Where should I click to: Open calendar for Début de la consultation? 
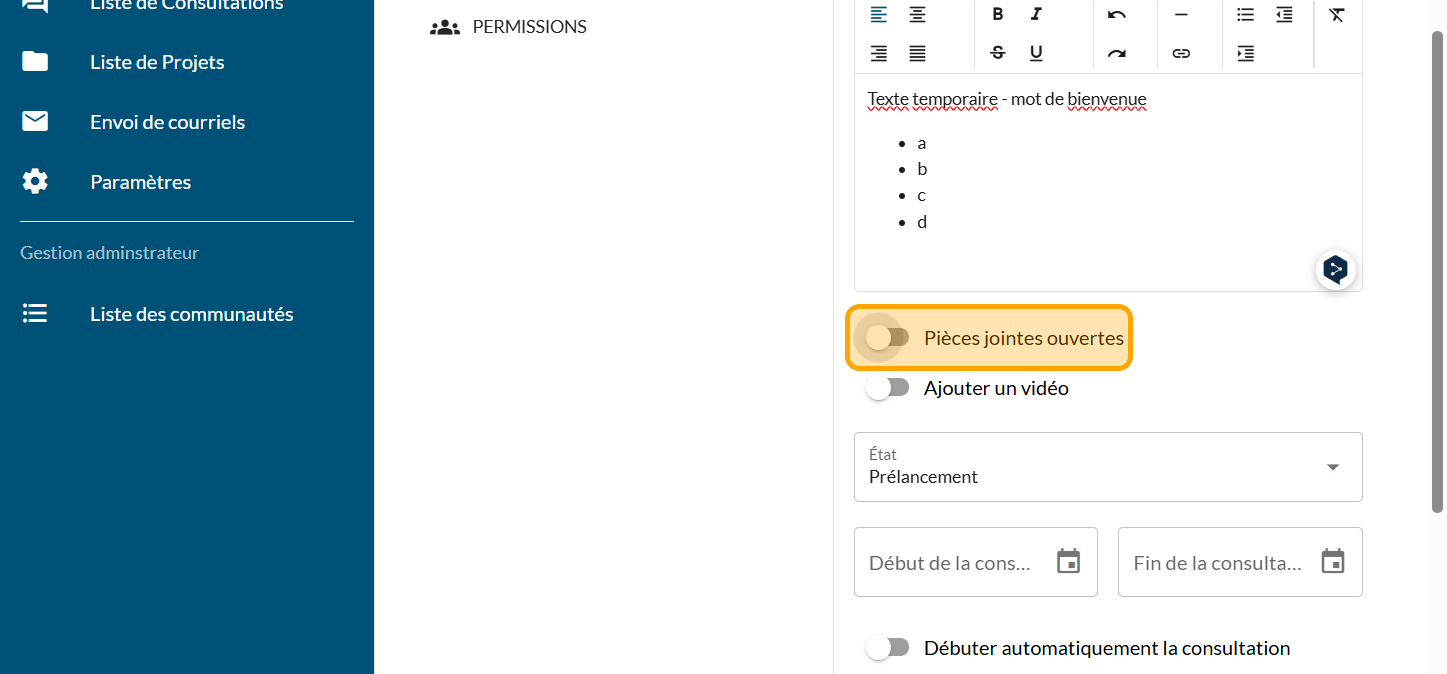click(x=1068, y=562)
